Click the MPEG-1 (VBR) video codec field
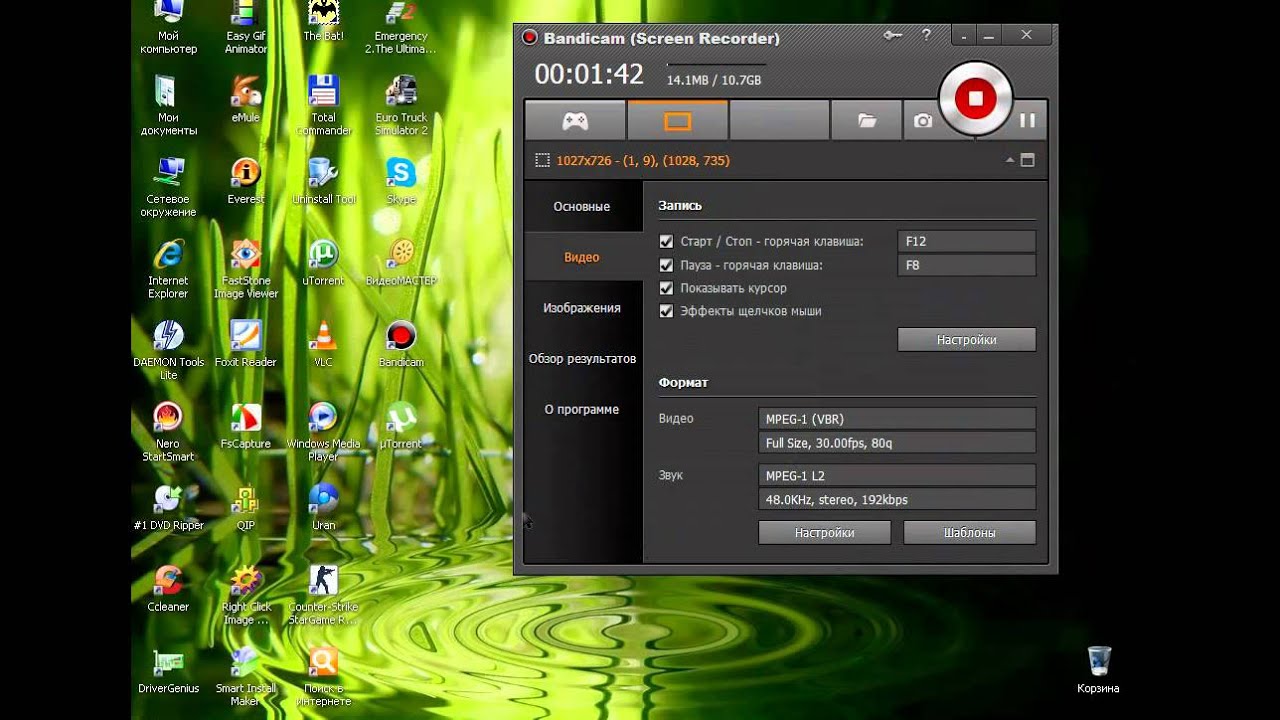This screenshot has height=720, width=1280. [x=897, y=419]
